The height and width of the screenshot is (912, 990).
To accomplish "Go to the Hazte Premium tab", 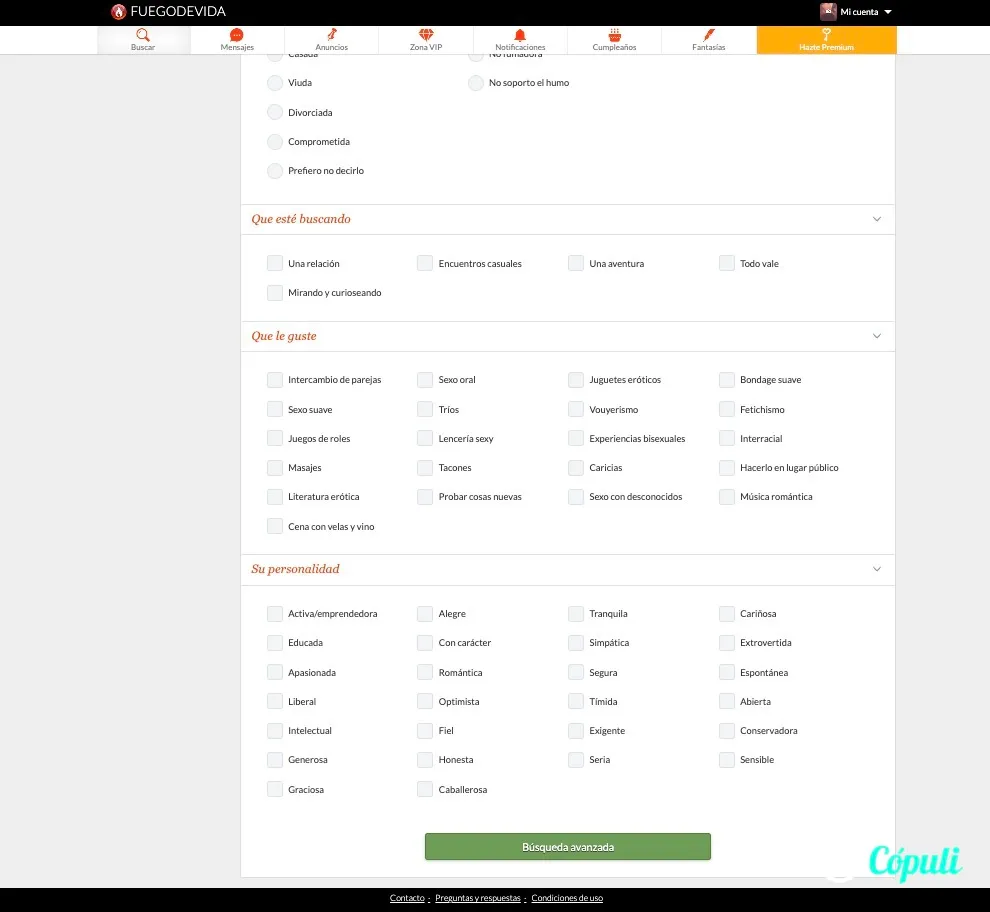I will click(x=826, y=40).
